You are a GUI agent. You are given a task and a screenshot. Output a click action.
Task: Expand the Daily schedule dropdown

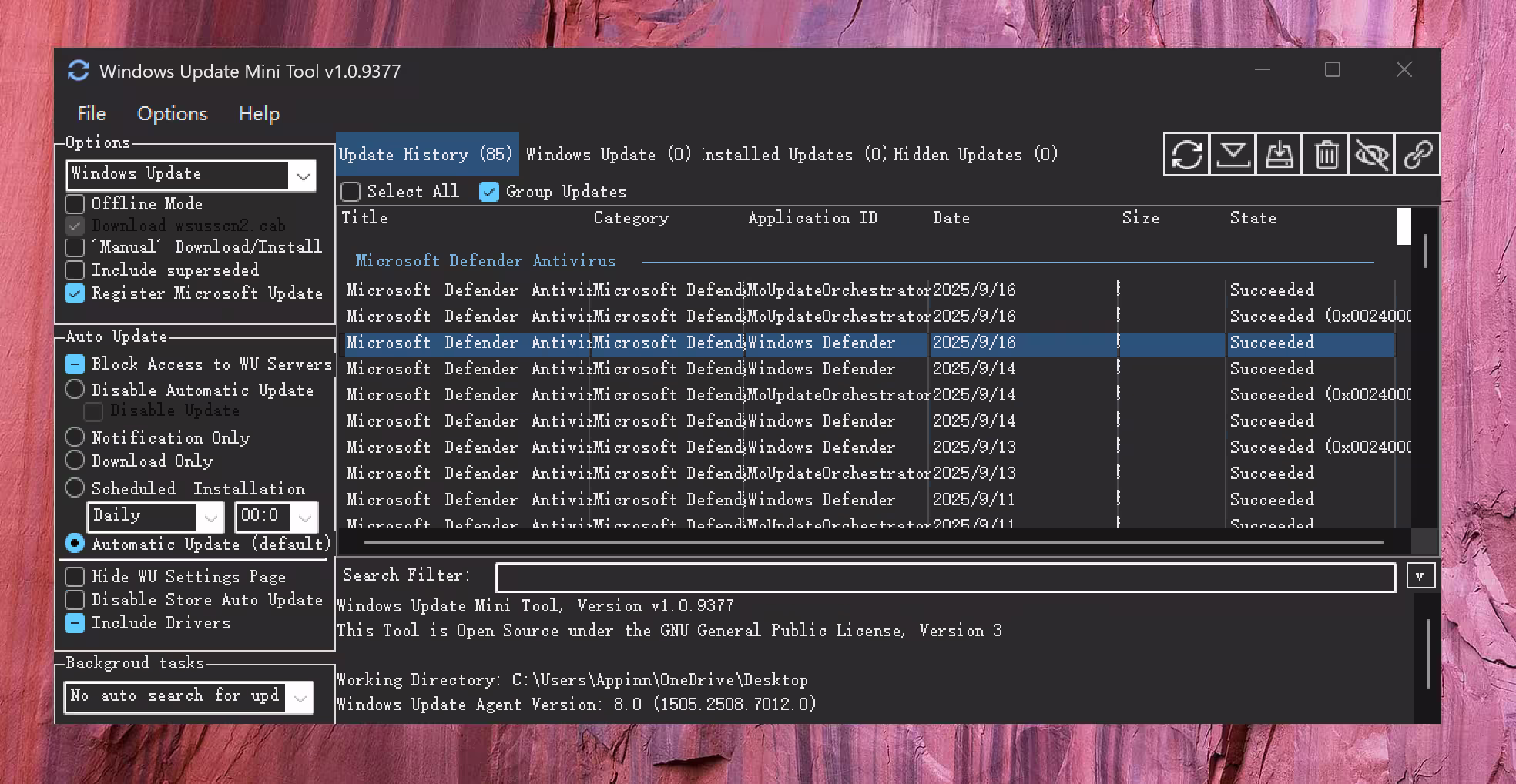pos(212,517)
